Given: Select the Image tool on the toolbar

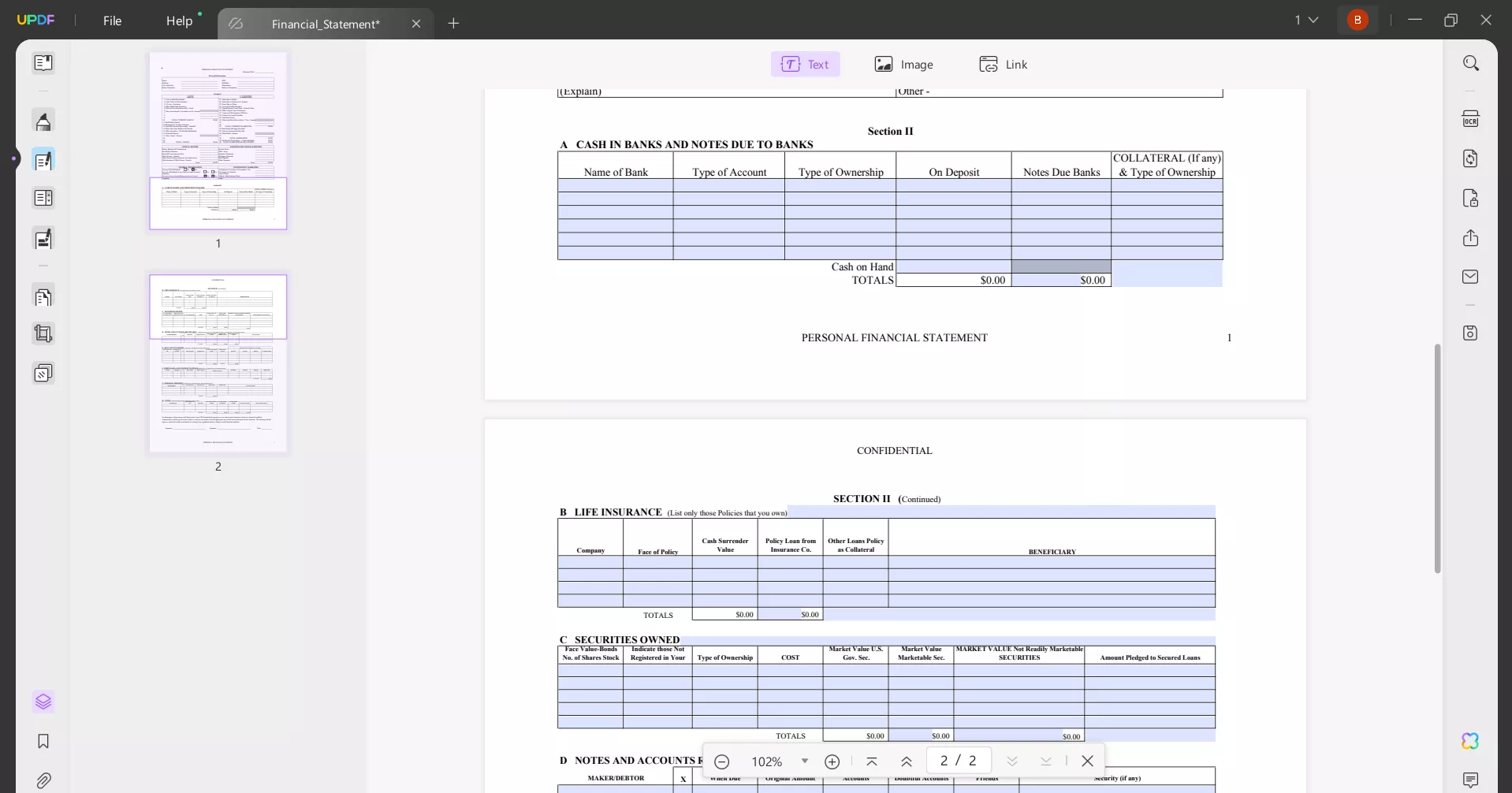Looking at the screenshot, I should [x=903, y=64].
